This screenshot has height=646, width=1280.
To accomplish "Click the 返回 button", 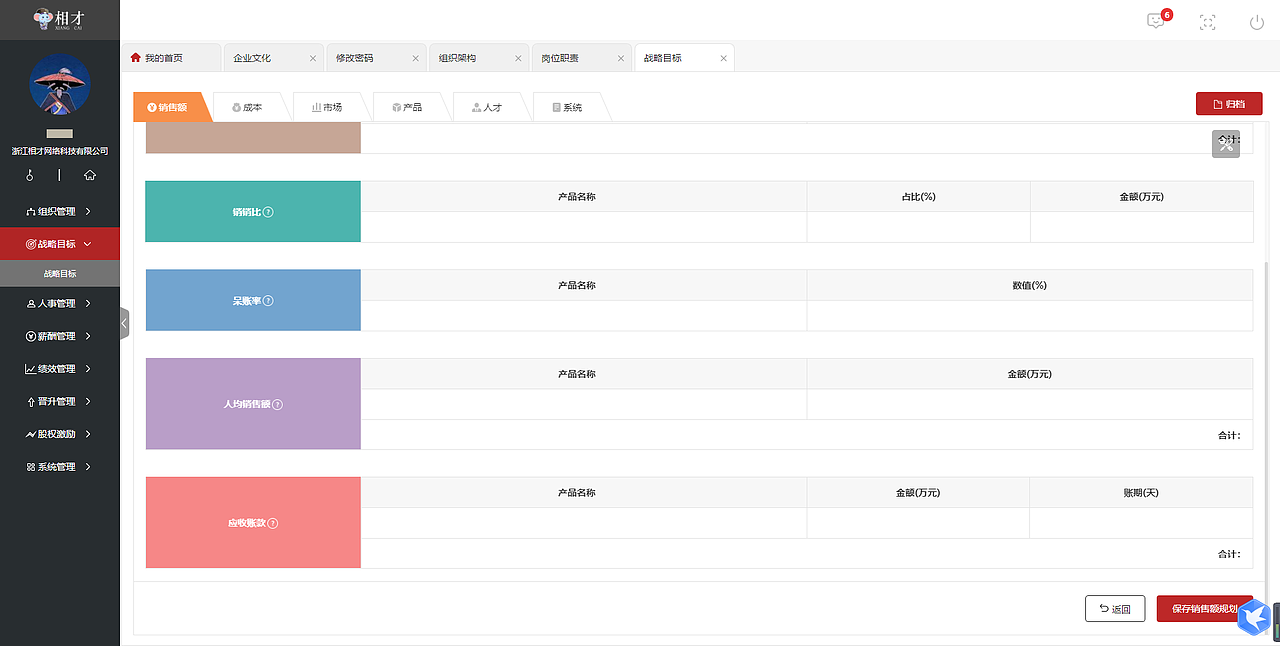I will coord(1115,609).
